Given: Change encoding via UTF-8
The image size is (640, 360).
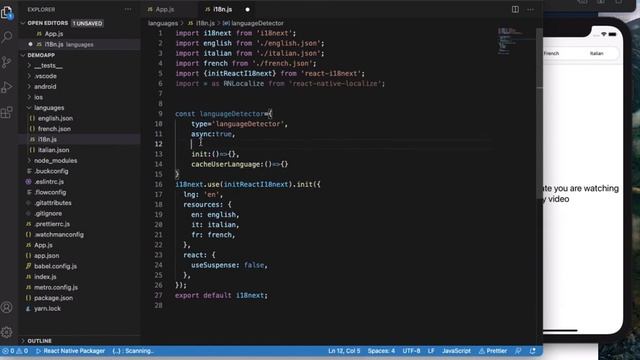Looking at the screenshot, I should 411,351.
